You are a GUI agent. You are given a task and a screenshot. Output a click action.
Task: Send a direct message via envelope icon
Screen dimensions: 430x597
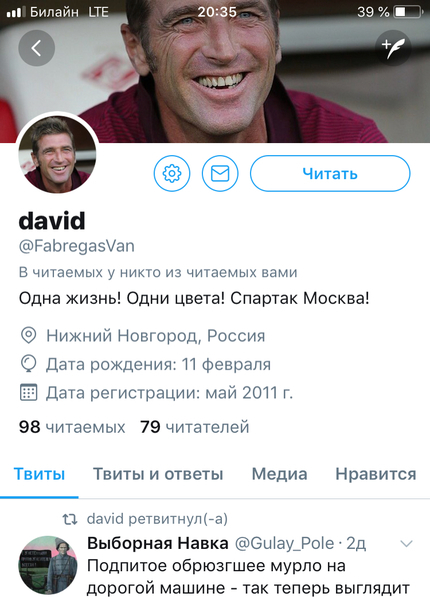tap(220, 174)
